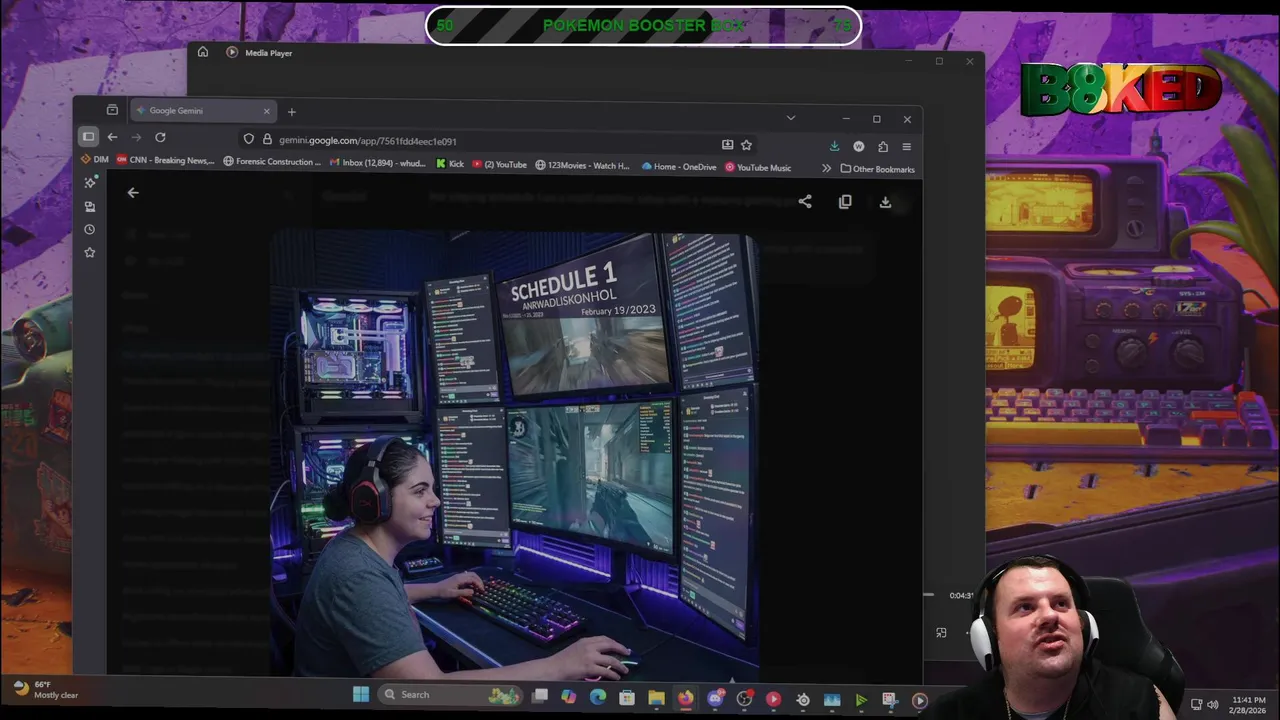The width and height of the screenshot is (1280, 720).
Task: Open the YouTube Music bookmark
Action: tap(758, 168)
